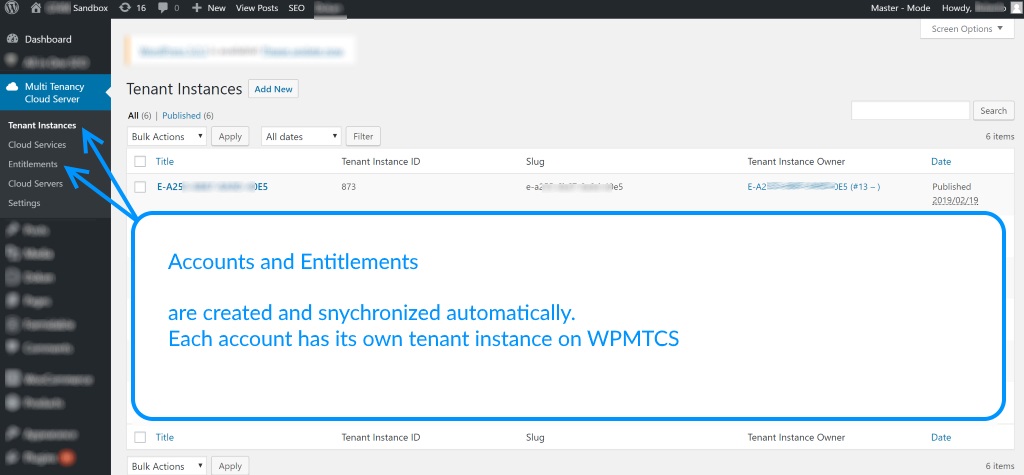The width and height of the screenshot is (1024, 475).
Task: Go to Tenant Instances submenu
Action: pos(42,125)
